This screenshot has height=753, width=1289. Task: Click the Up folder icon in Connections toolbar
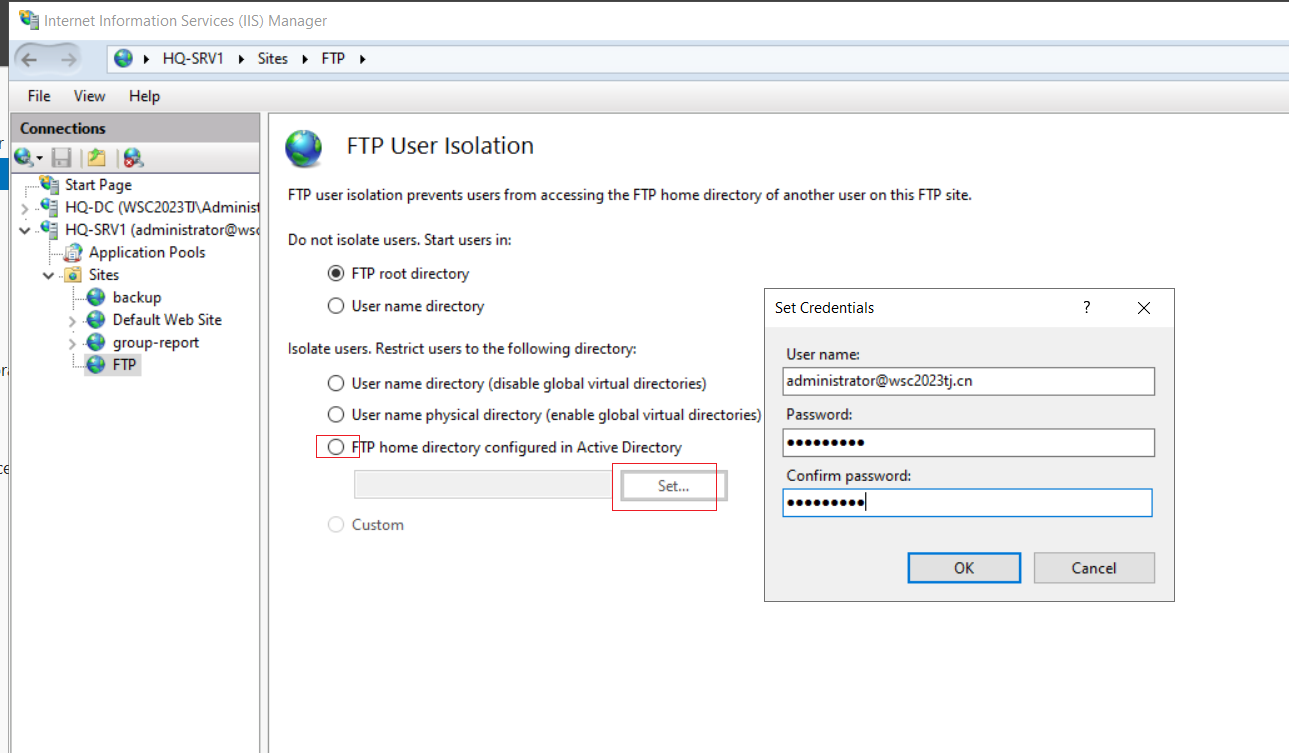coord(96,157)
